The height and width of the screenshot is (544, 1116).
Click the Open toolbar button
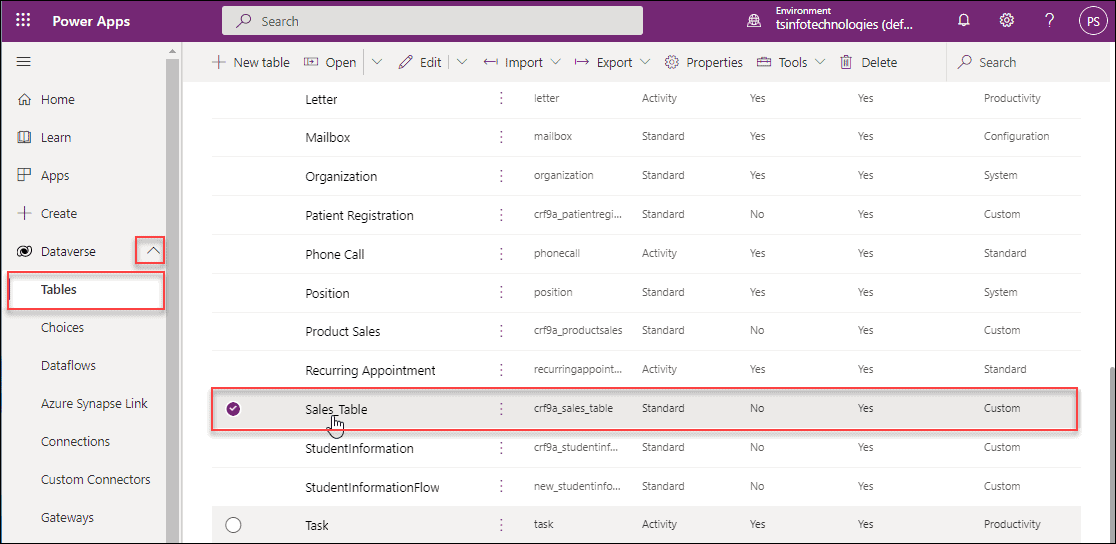[x=330, y=63]
